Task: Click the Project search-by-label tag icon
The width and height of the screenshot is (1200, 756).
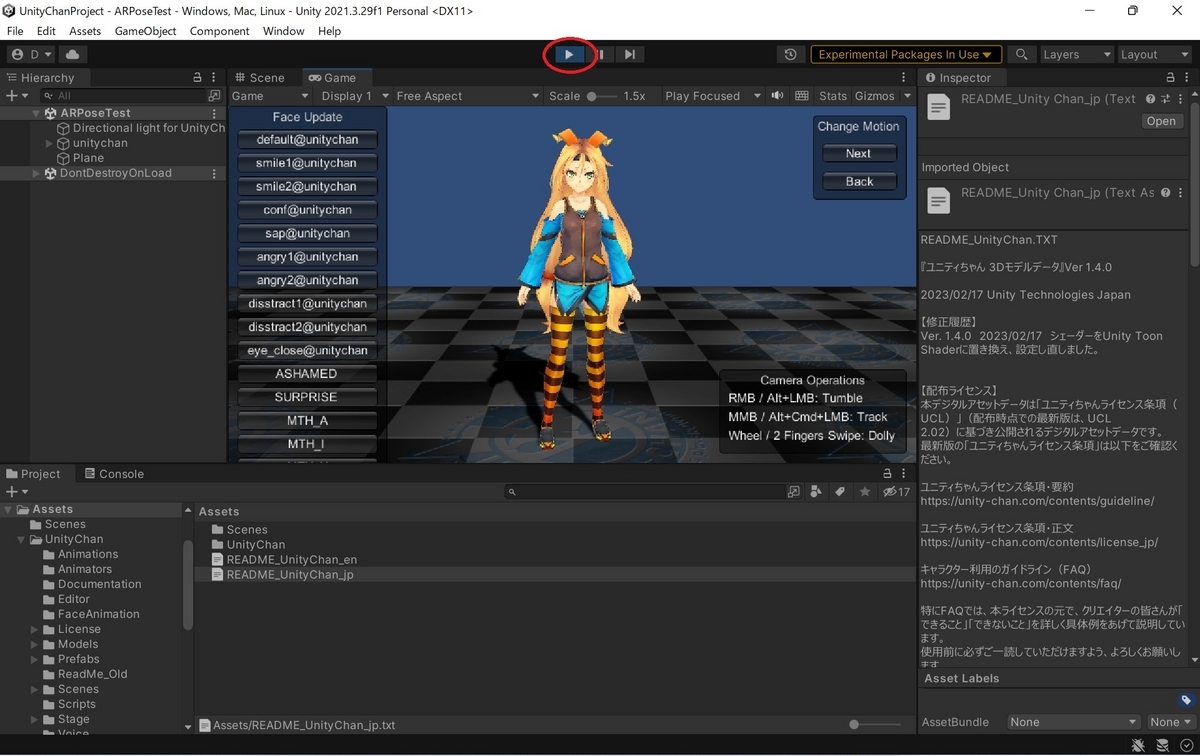Action: [x=840, y=492]
